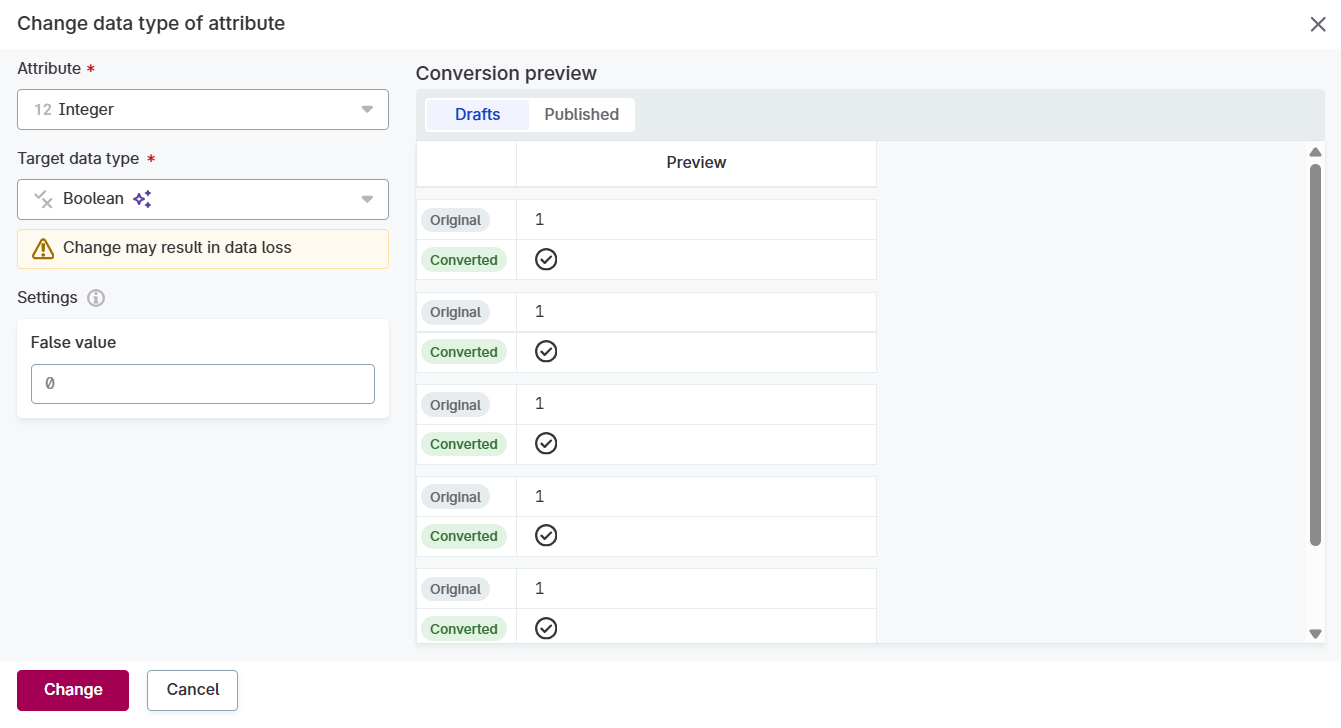Switch to the Published tab
The image size is (1341, 728).
click(x=581, y=114)
